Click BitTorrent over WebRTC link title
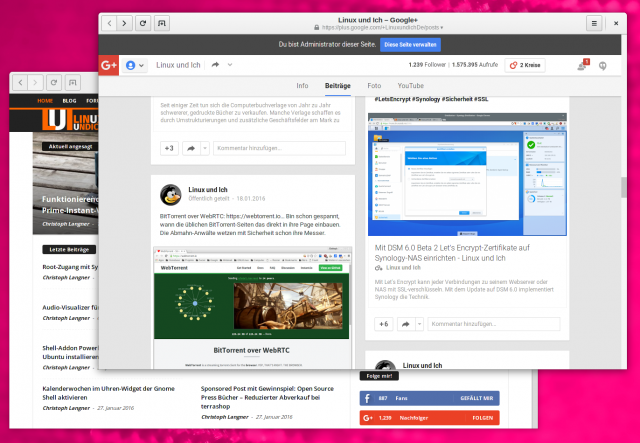Viewport: 640px width, 443px height. 251,350
